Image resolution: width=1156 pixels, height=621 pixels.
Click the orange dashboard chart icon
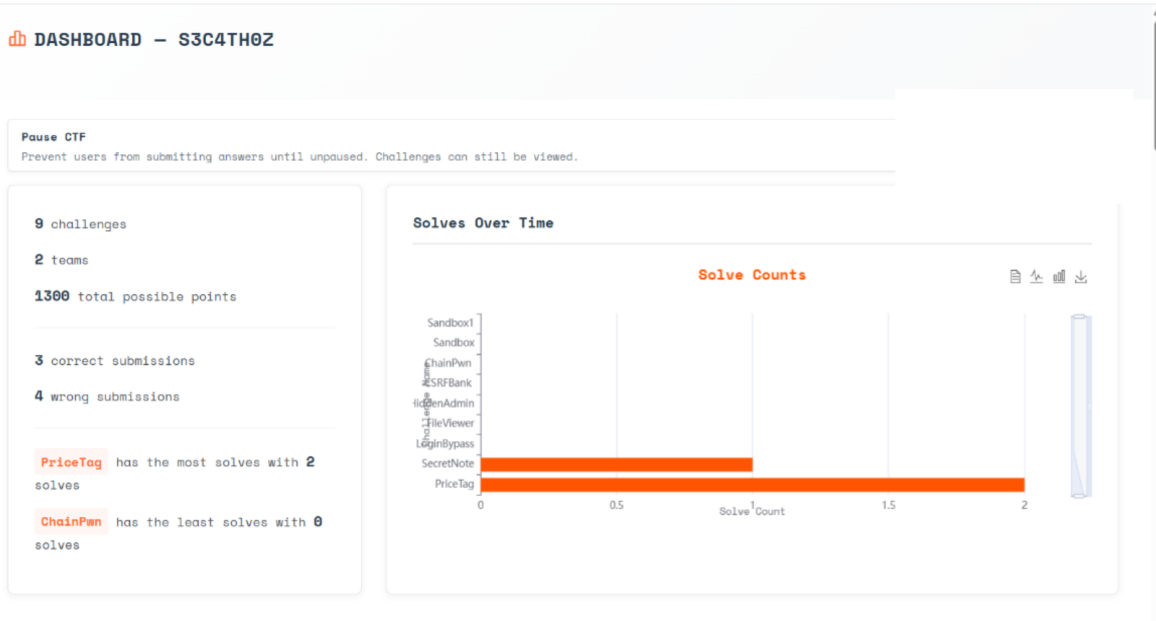point(17,38)
